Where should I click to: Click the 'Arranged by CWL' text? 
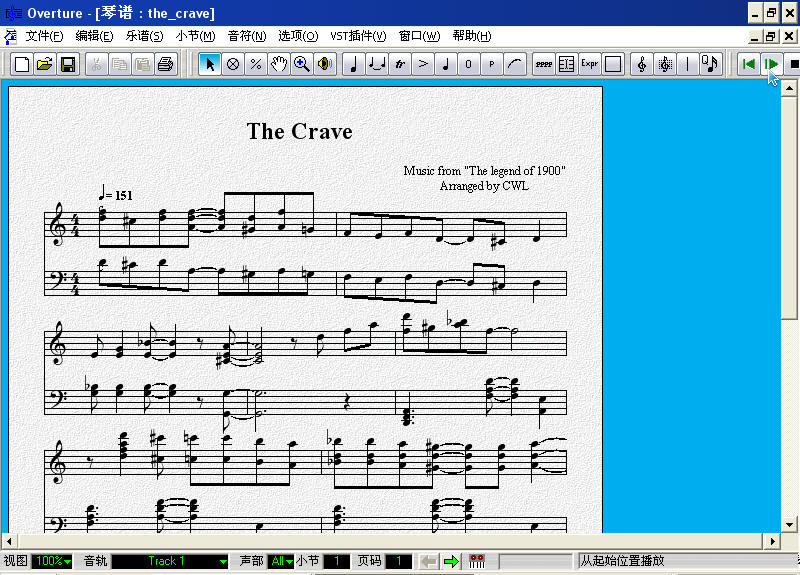click(484, 186)
